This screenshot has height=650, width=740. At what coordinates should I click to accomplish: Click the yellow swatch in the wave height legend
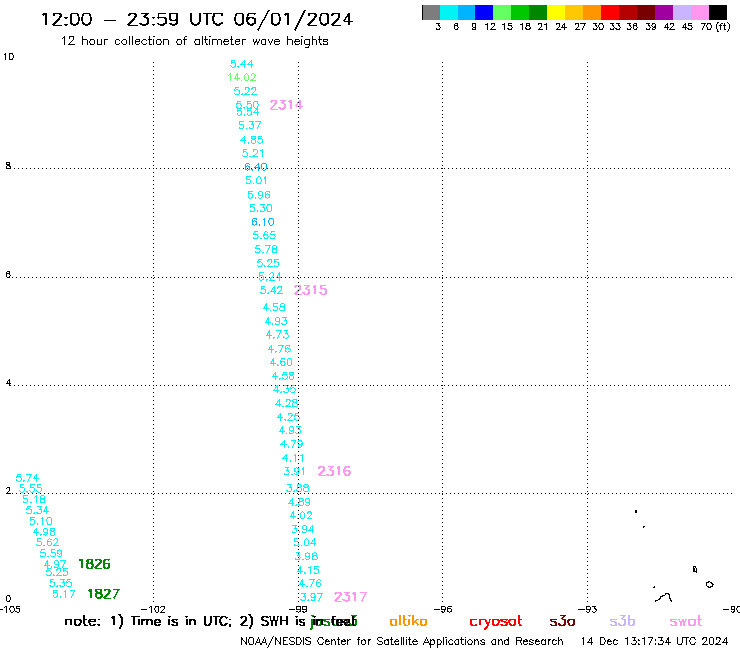(556, 12)
